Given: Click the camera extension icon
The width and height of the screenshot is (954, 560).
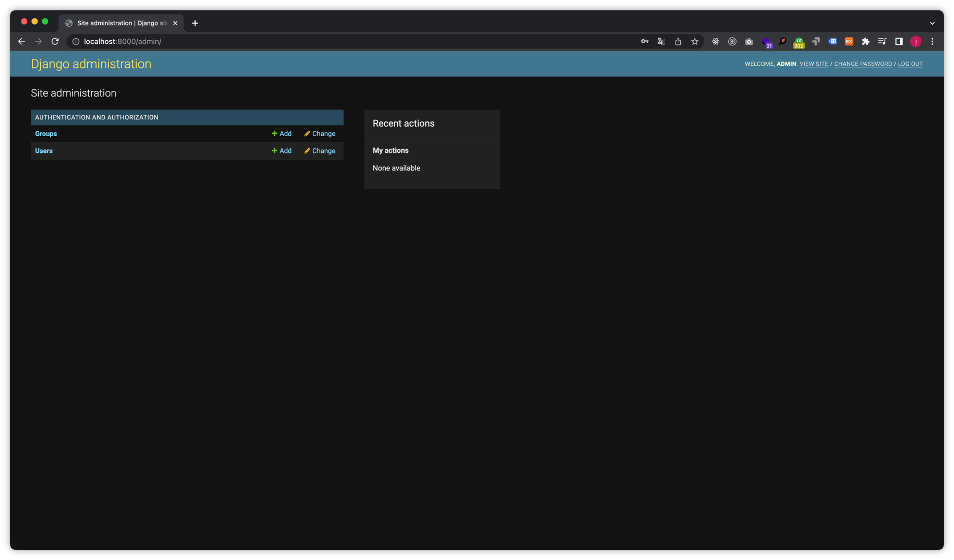Looking at the screenshot, I should (749, 41).
